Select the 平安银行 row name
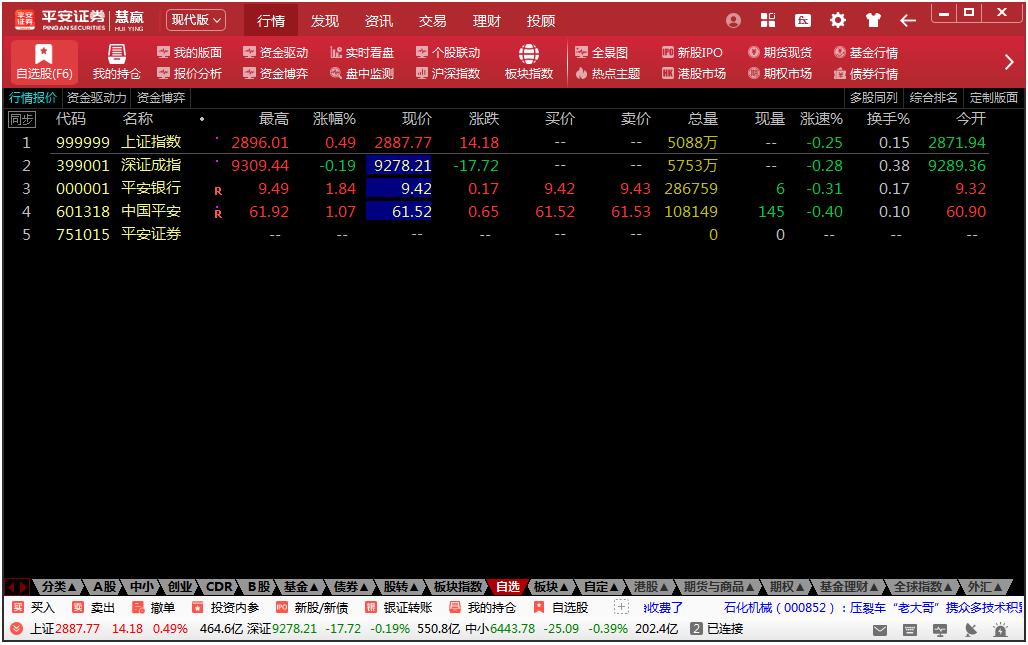 151,188
